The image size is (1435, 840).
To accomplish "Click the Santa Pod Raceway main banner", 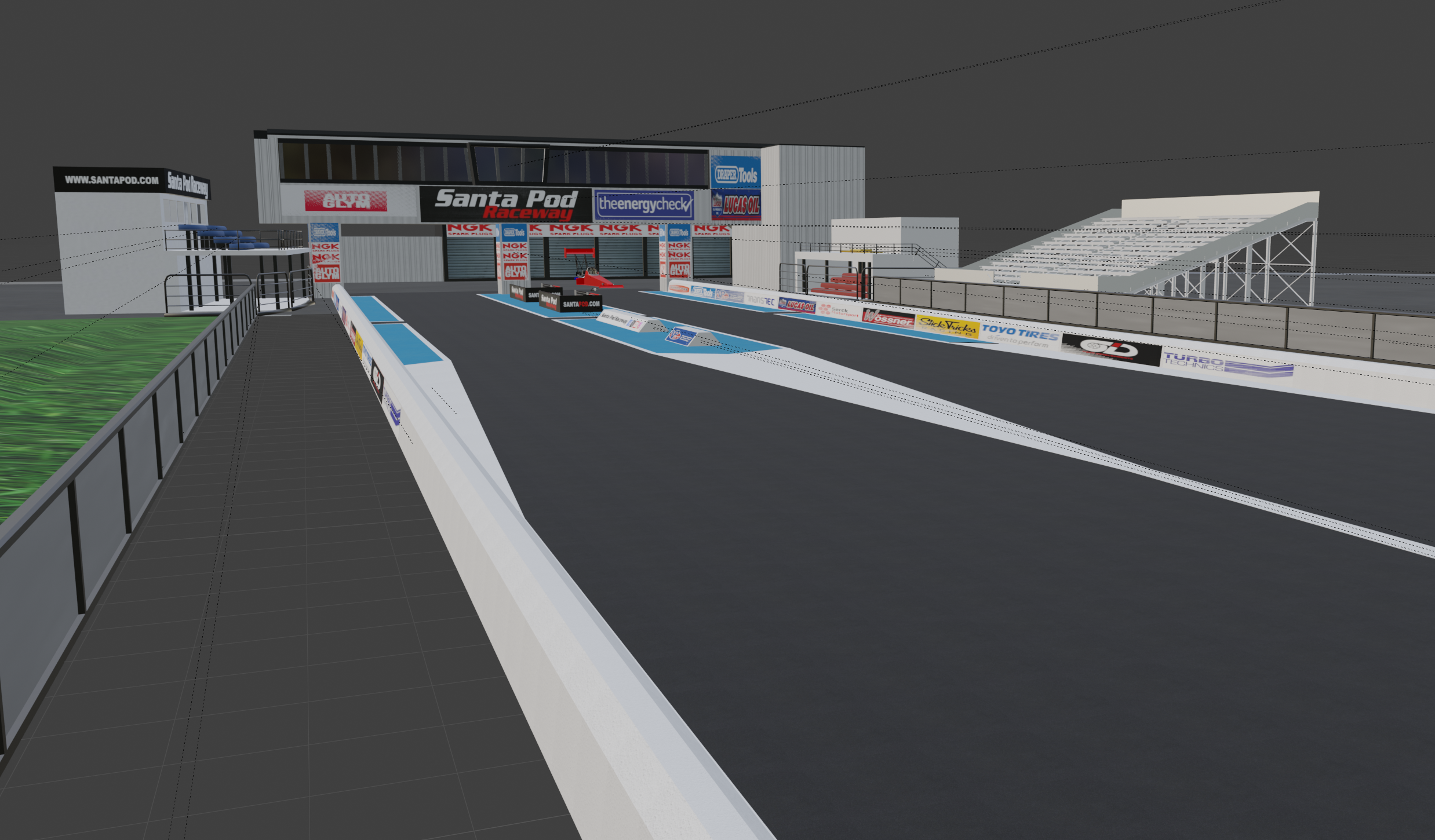I will [506, 204].
